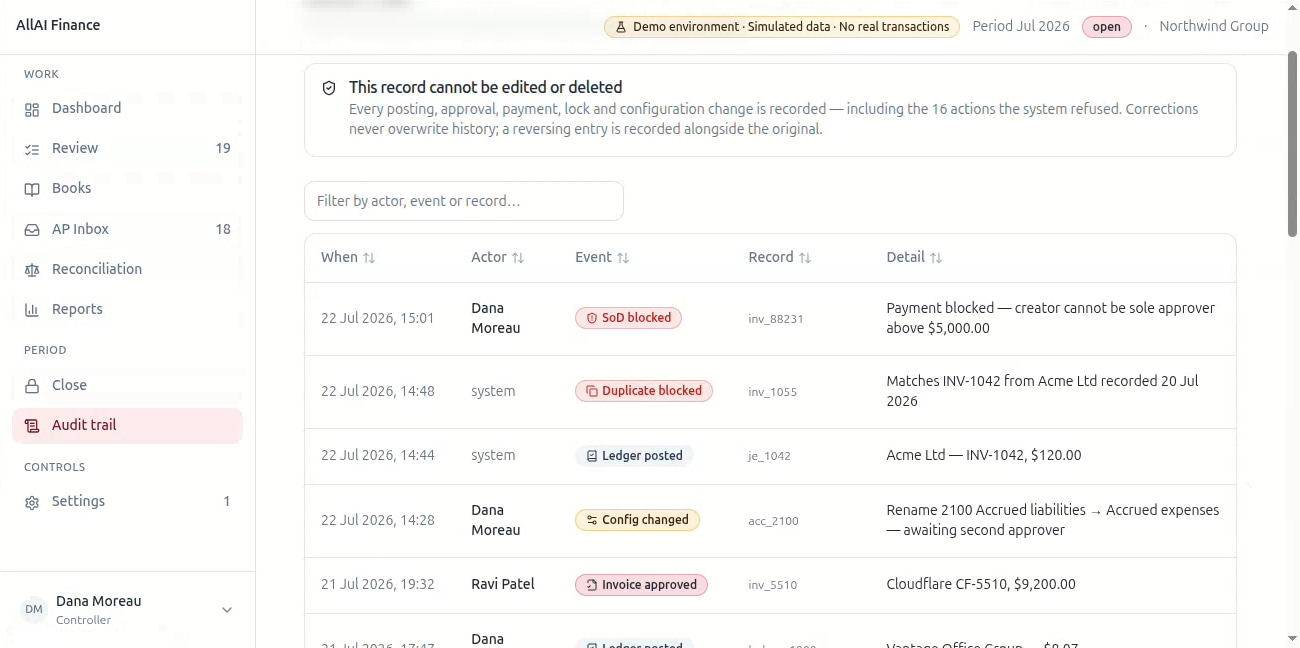The width and height of the screenshot is (1300, 648).
Task: Click the AP Inbox count badge 18
Action: tap(223, 229)
